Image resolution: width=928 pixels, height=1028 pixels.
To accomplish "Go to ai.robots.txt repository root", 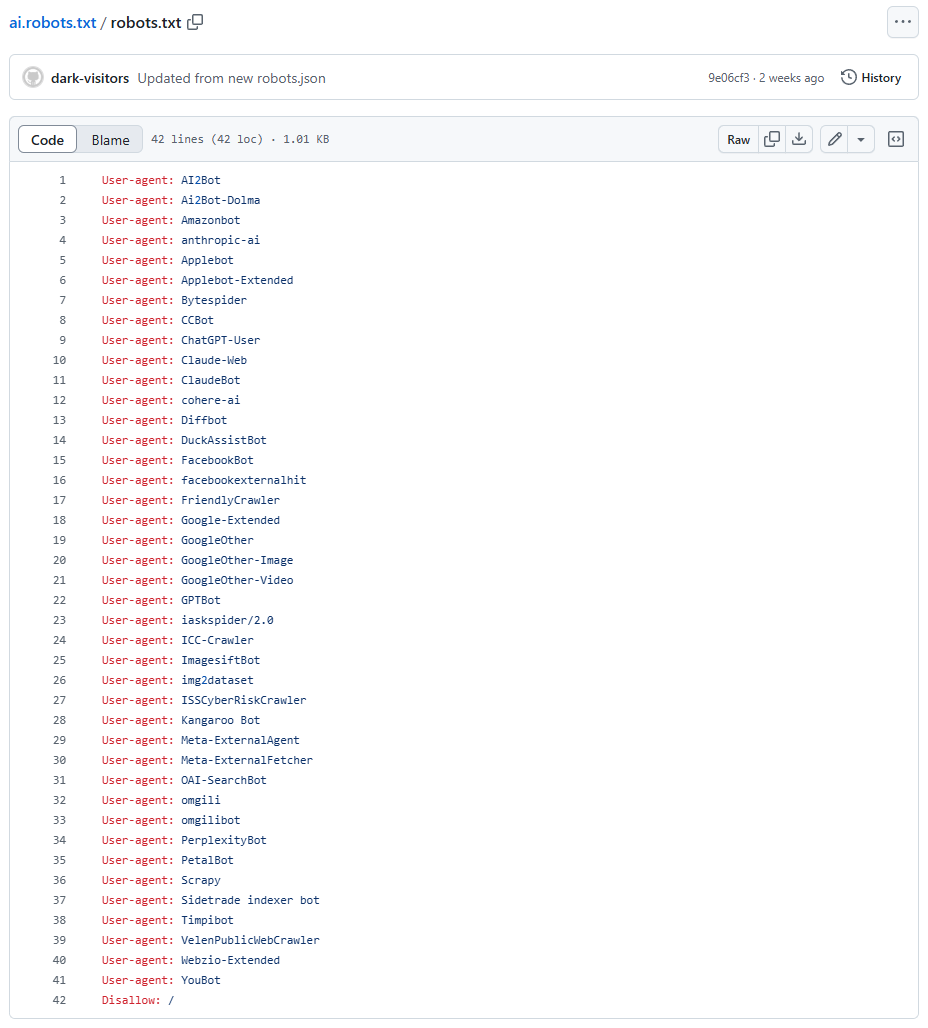I will [52, 22].
